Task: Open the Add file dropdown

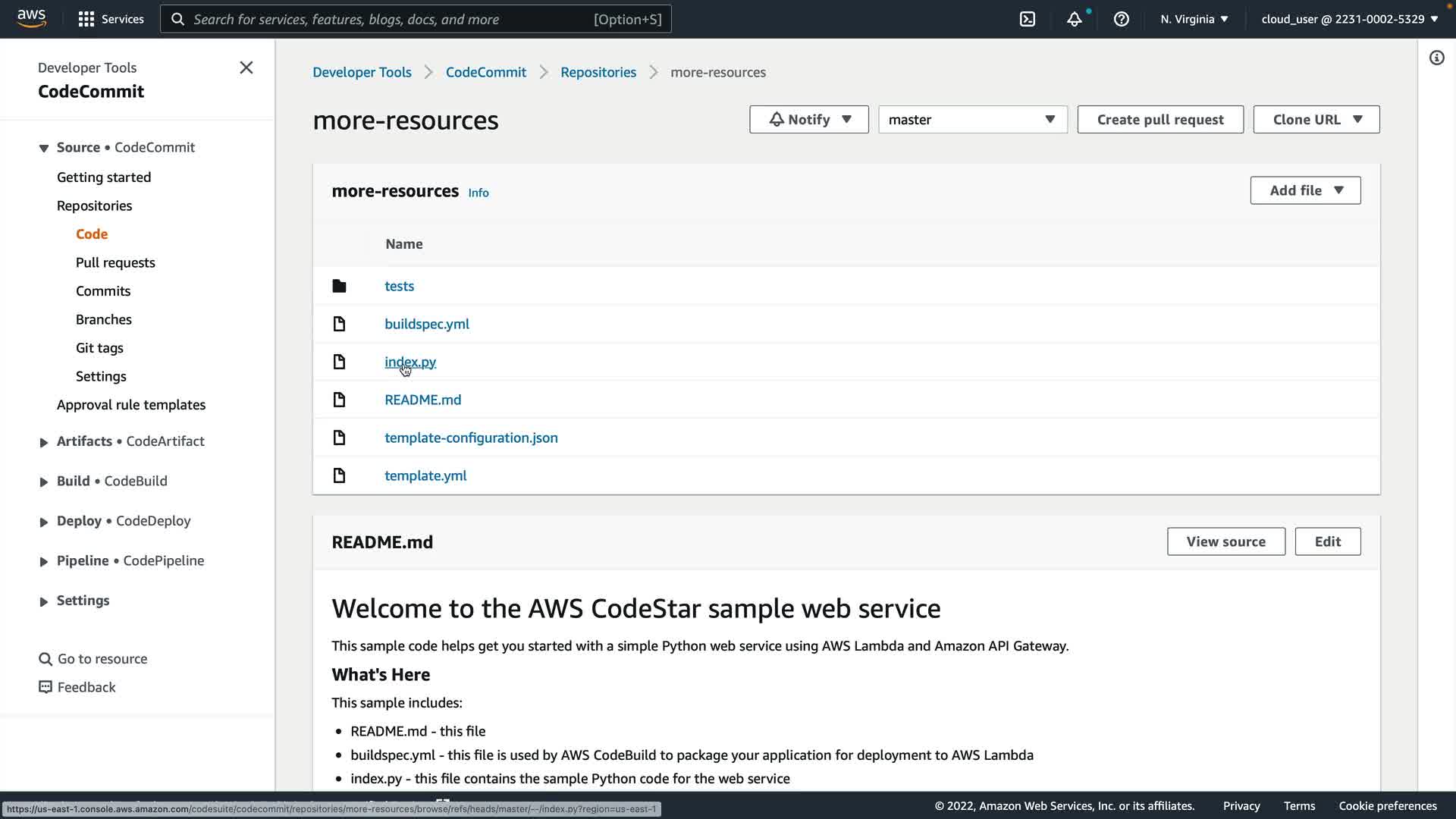Action: coord(1304,190)
